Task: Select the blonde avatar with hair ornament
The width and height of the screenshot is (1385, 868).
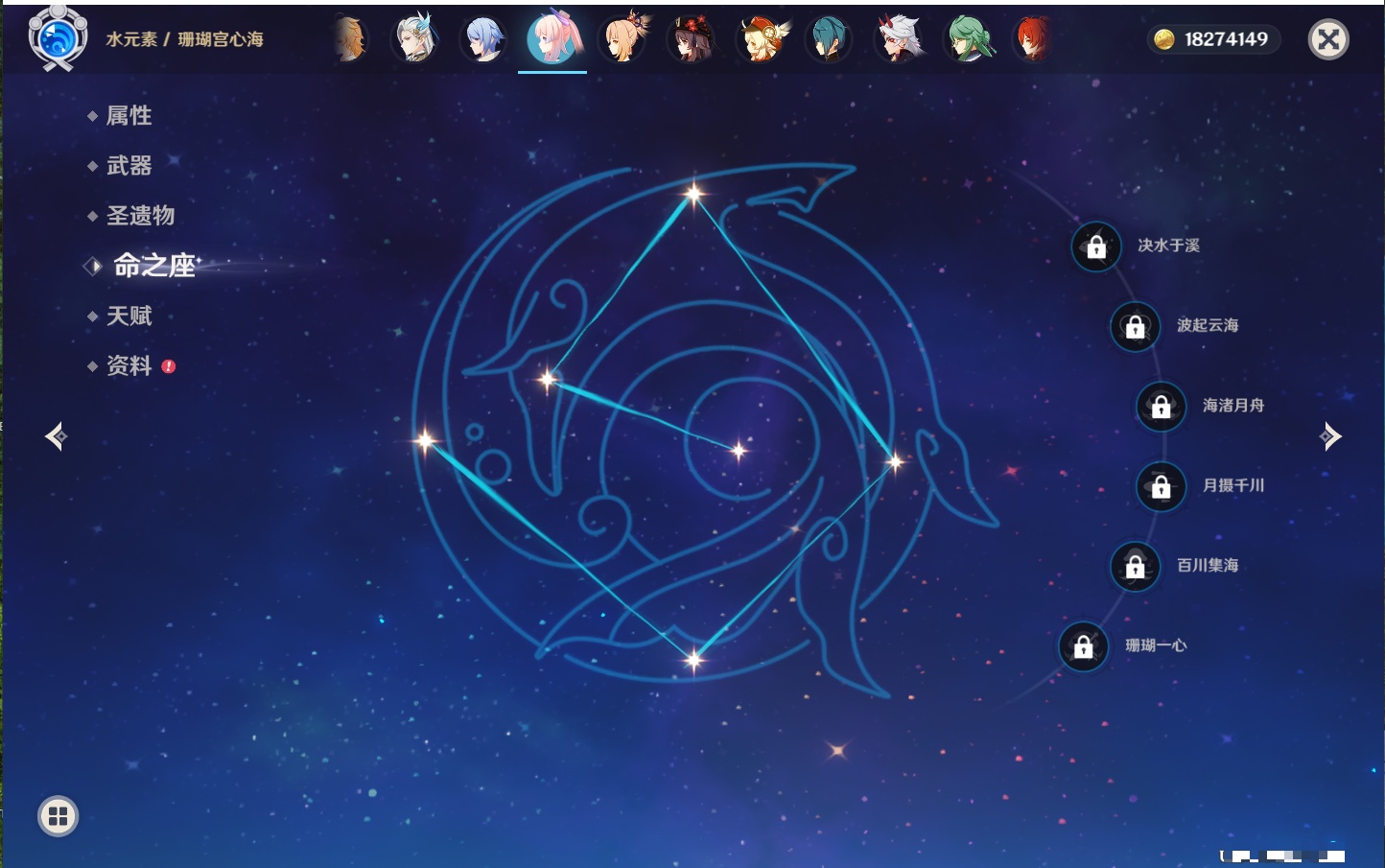Action: 623,39
